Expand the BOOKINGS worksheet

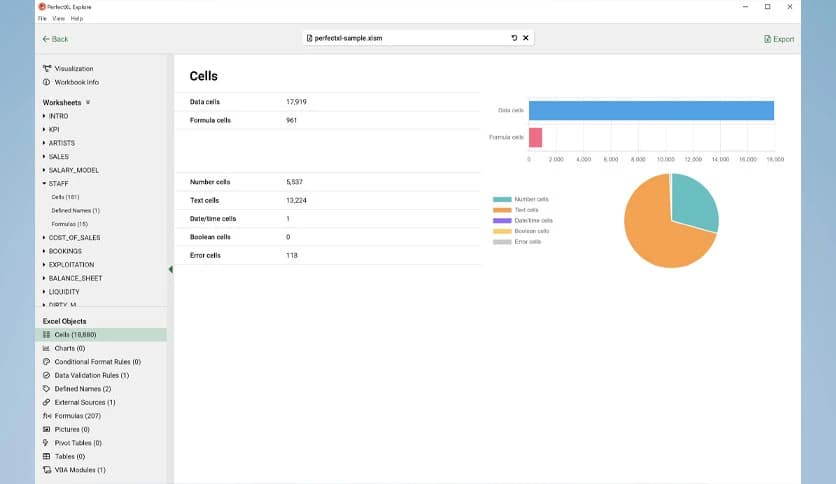pyautogui.click(x=44, y=251)
